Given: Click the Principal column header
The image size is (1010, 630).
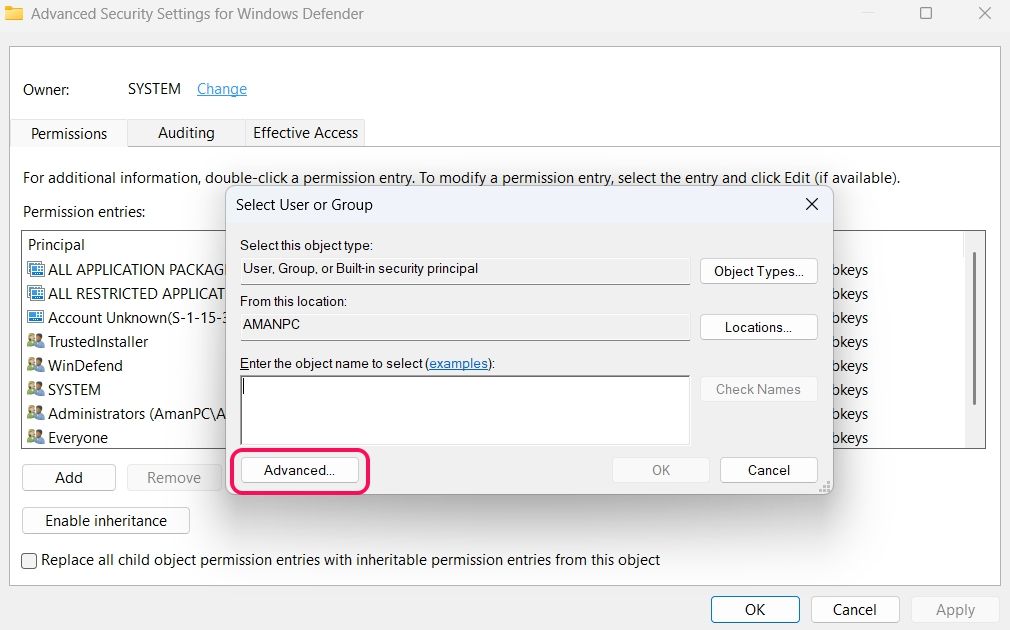Looking at the screenshot, I should pyautogui.click(x=56, y=244).
